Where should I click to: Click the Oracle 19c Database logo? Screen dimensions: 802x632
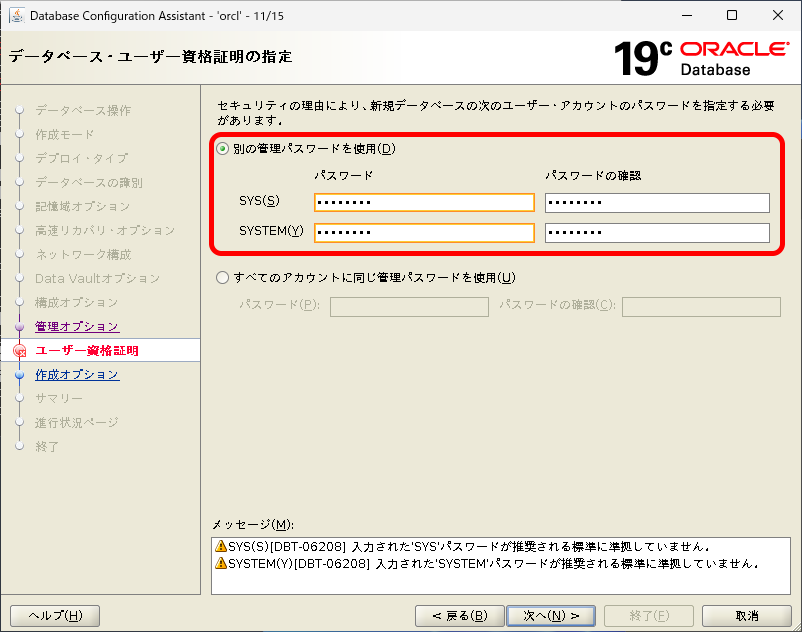(x=701, y=58)
